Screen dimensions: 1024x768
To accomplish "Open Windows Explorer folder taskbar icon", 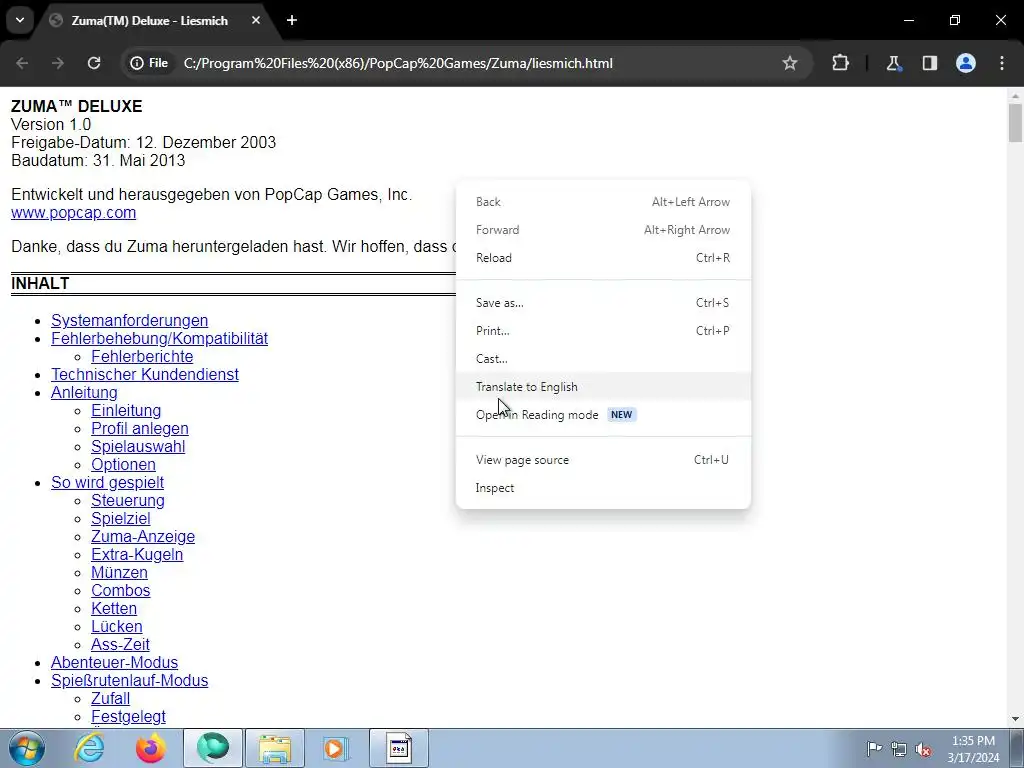I will coord(274,748).
